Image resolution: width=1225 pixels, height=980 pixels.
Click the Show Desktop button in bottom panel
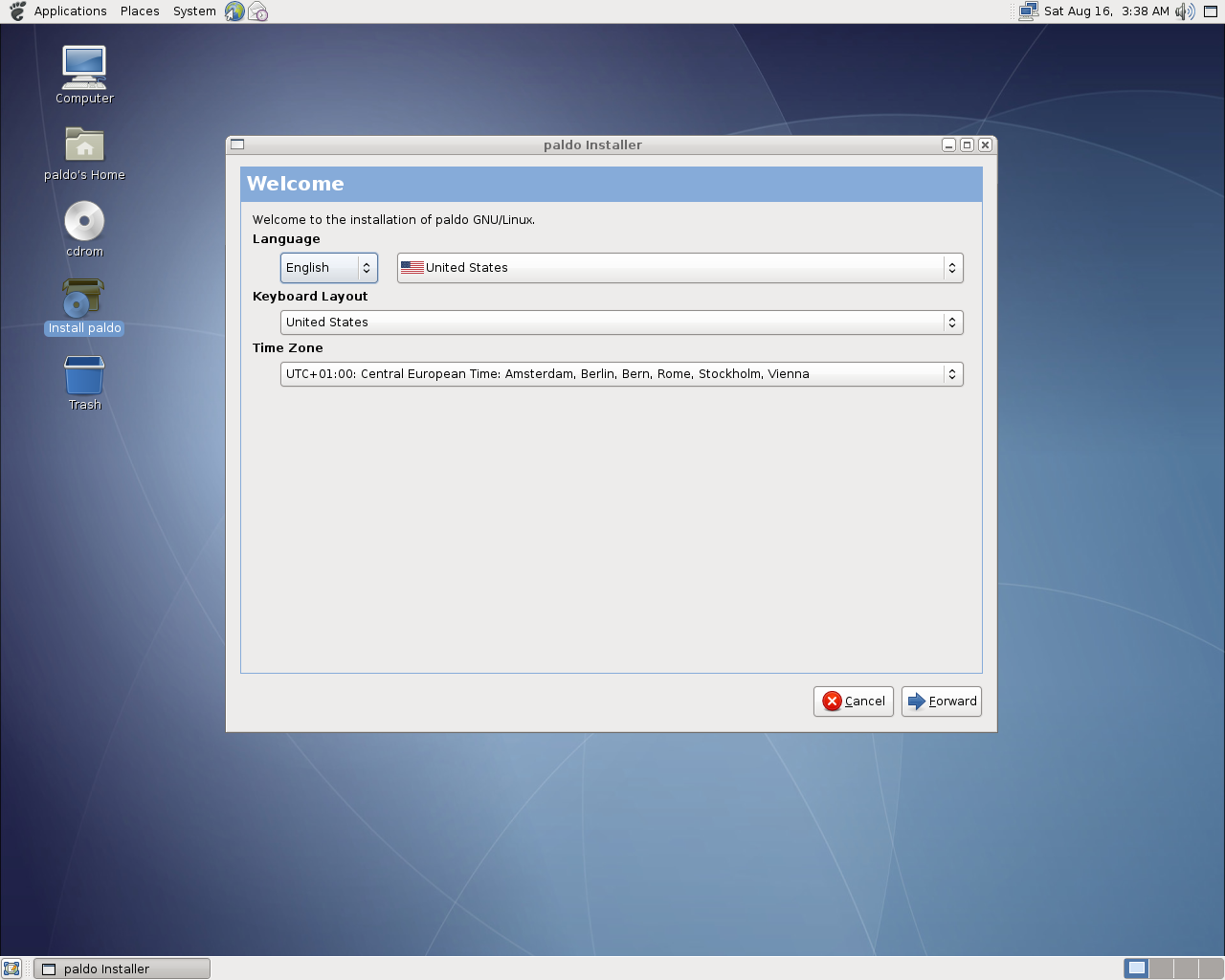(11, 969)
